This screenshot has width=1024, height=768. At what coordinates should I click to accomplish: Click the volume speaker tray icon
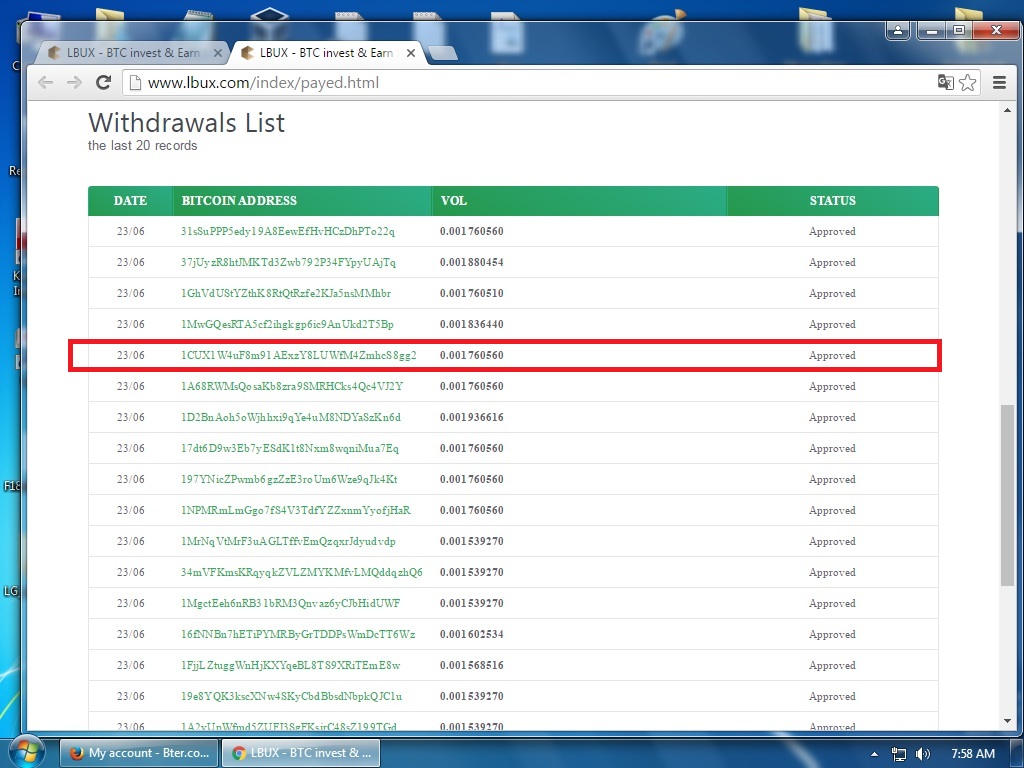coord(923,754)
